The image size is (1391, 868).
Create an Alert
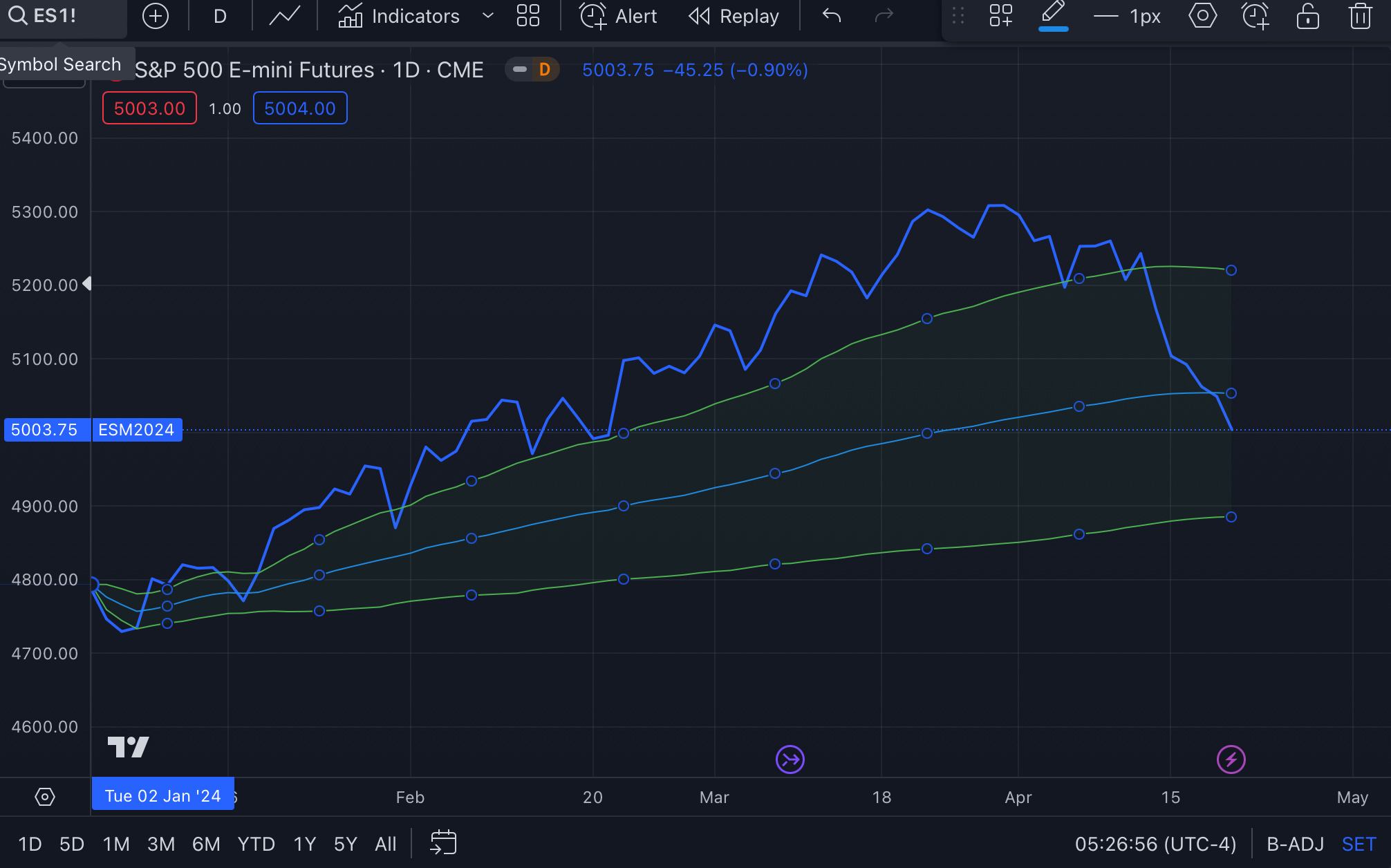618,16
